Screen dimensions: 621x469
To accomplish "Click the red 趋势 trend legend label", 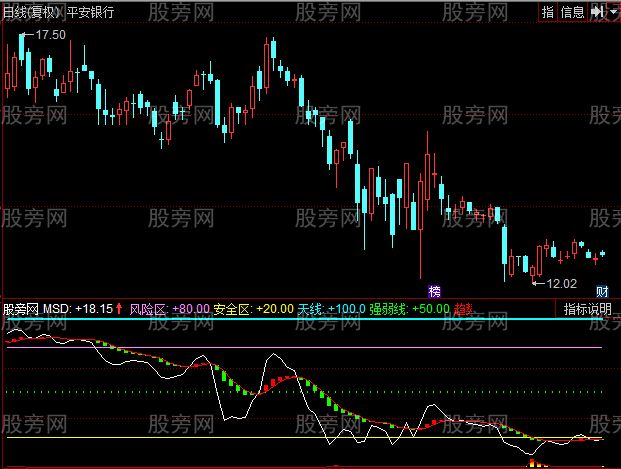I will coord(465,309).
